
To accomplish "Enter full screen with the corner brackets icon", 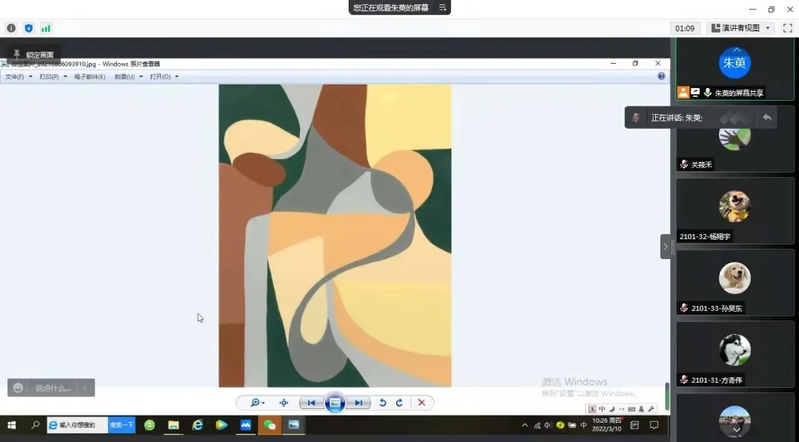I will click(787, 29).
